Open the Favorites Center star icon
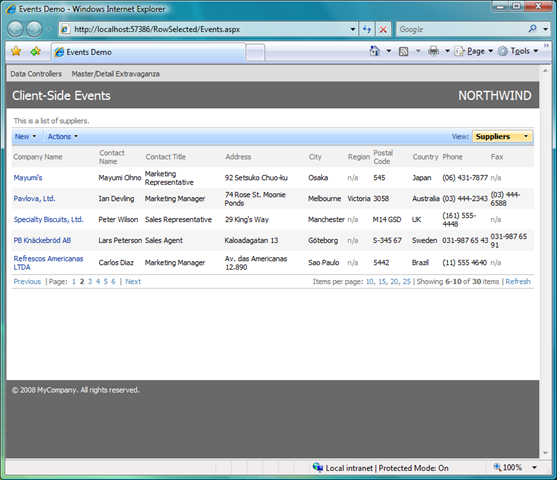Viewport: 557px width, 480px height. [16, 52]
